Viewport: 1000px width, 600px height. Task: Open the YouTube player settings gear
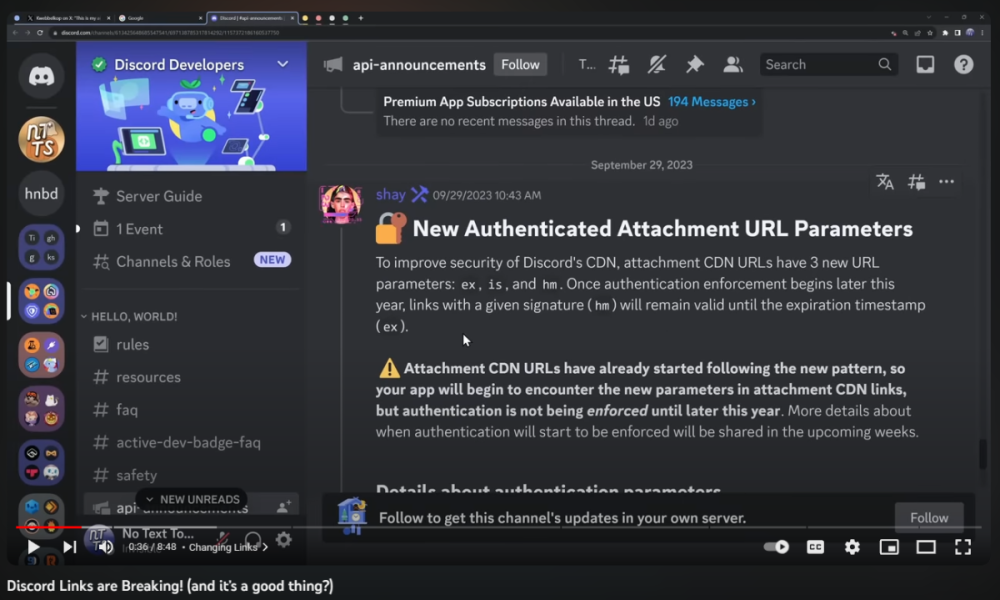[x=852, y=547]
